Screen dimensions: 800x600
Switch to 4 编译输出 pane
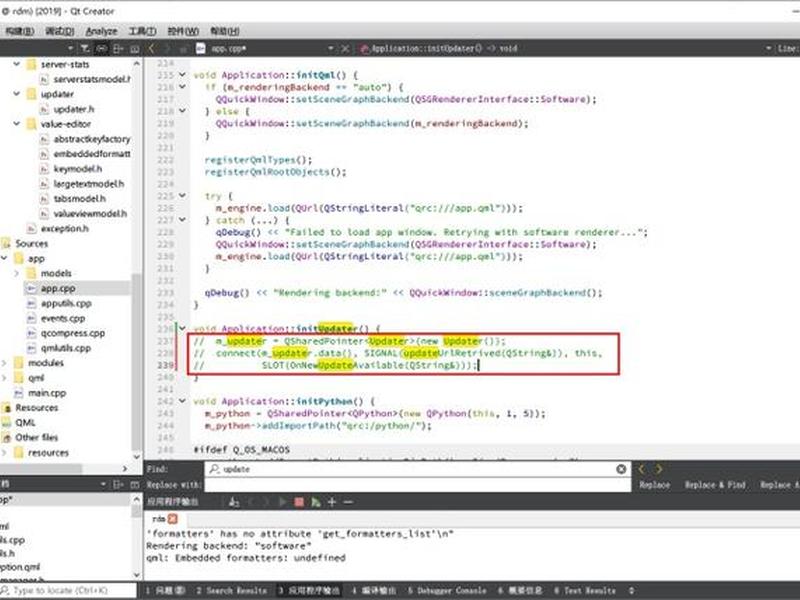[x=373, y=591]
